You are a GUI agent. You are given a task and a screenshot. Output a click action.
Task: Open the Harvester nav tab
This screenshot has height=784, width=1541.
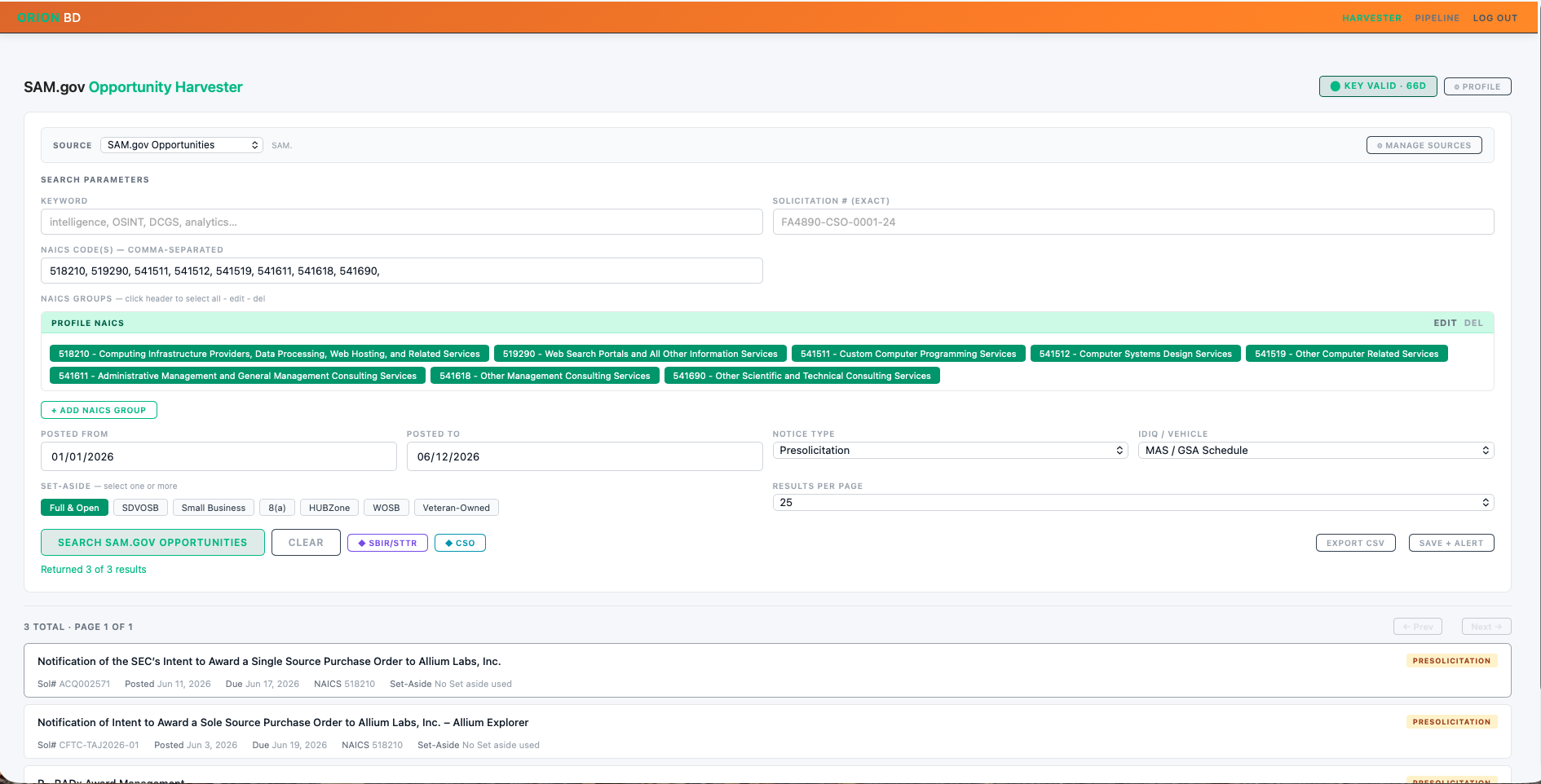[x=1371, y=18]
